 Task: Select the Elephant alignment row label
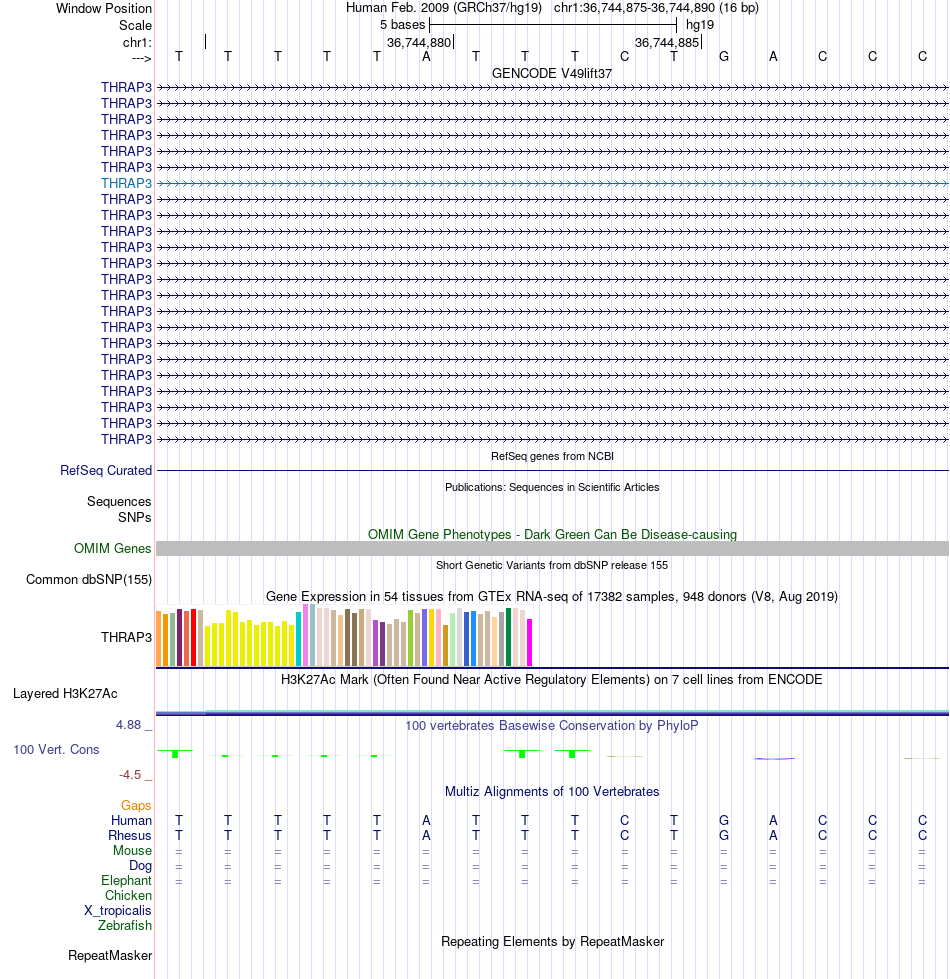pos(126,880)
